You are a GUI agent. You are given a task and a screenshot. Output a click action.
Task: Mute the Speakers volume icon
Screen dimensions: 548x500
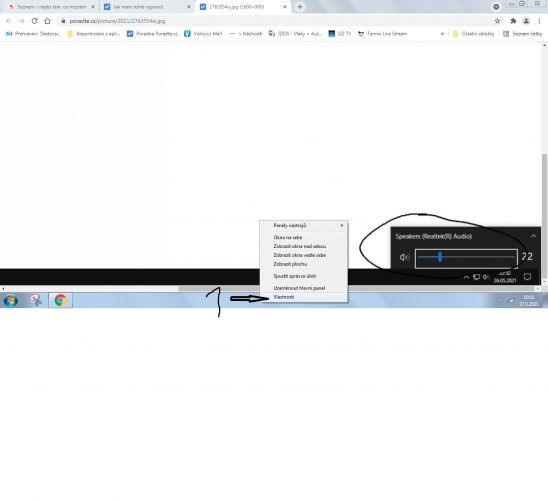(x=404, y=257)
